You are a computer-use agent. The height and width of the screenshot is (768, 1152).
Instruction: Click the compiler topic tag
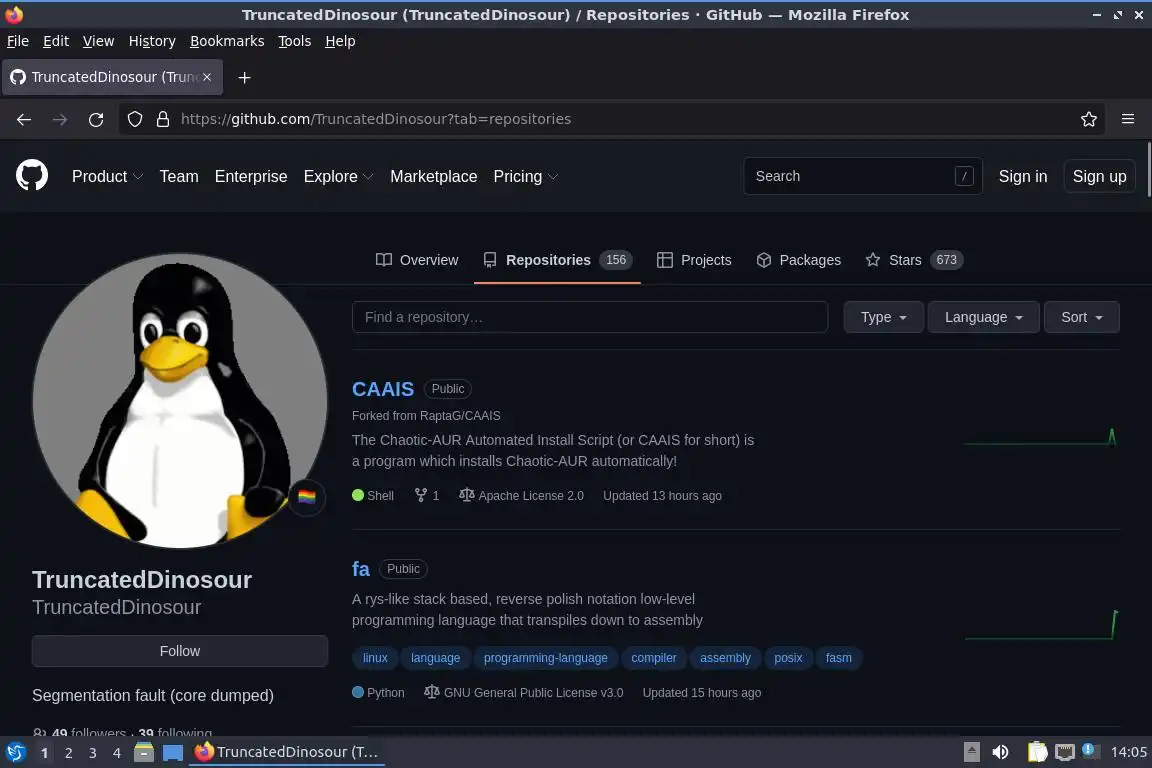click(x=653, y=658)
